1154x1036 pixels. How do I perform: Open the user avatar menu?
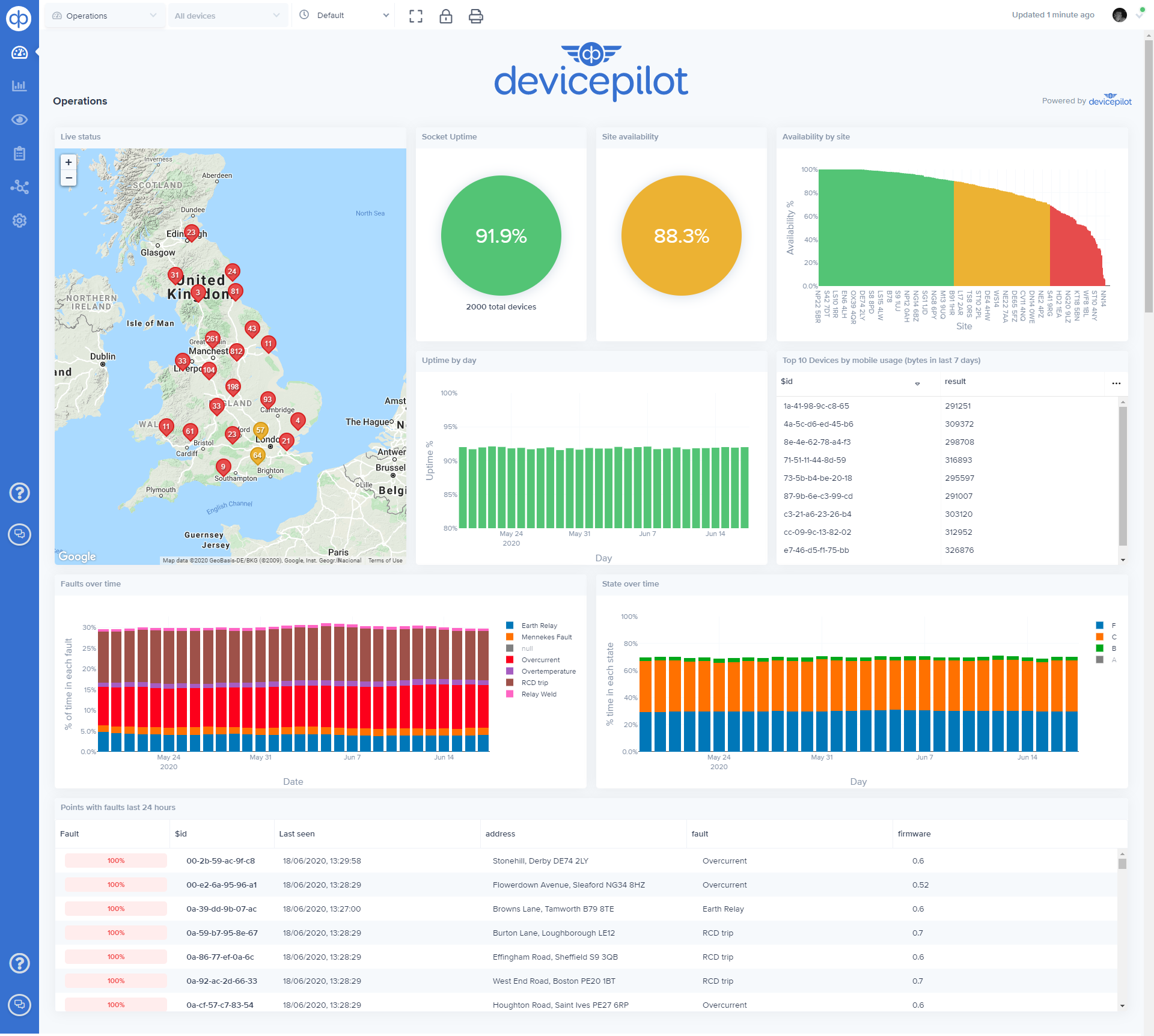(1120, 15)
